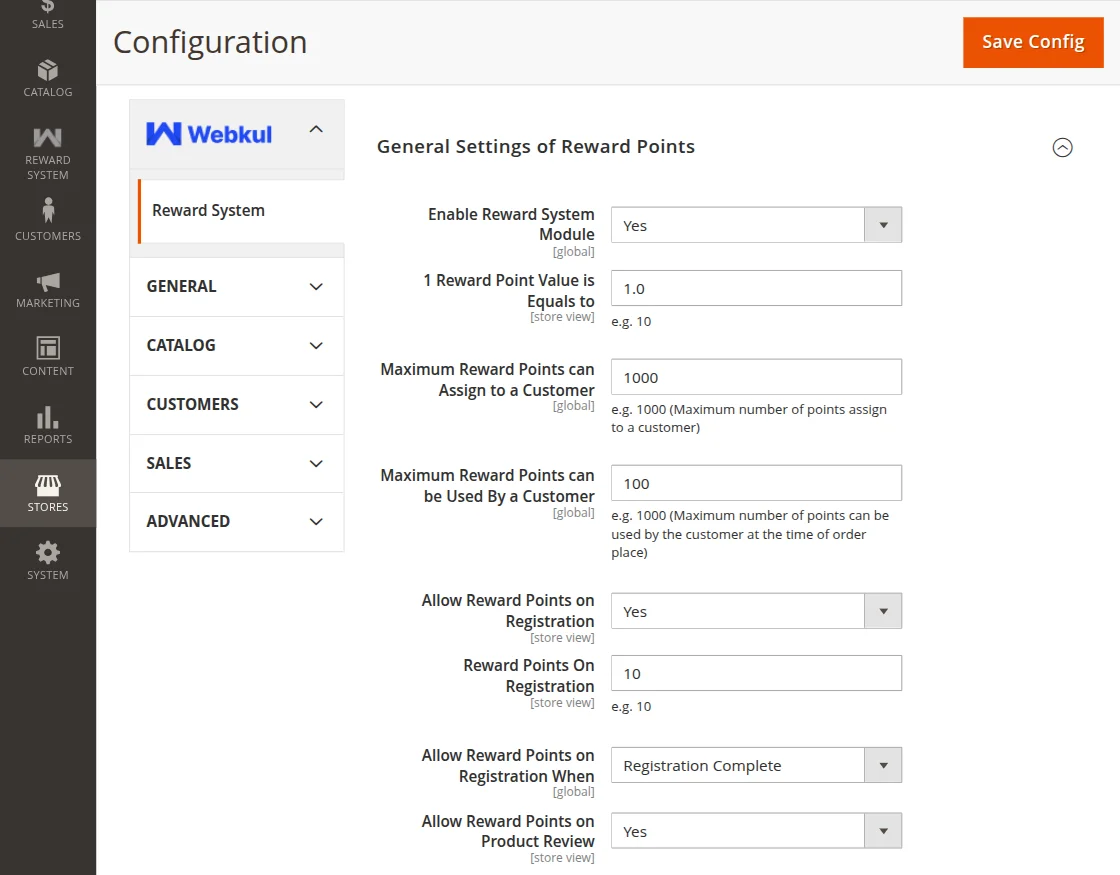Image resolution: width=1120 pixels, height=875 pixels.
Task: Open Allow Reward Points on Registration dropdown
Action: pyautogui.click(x=756, y=611)
